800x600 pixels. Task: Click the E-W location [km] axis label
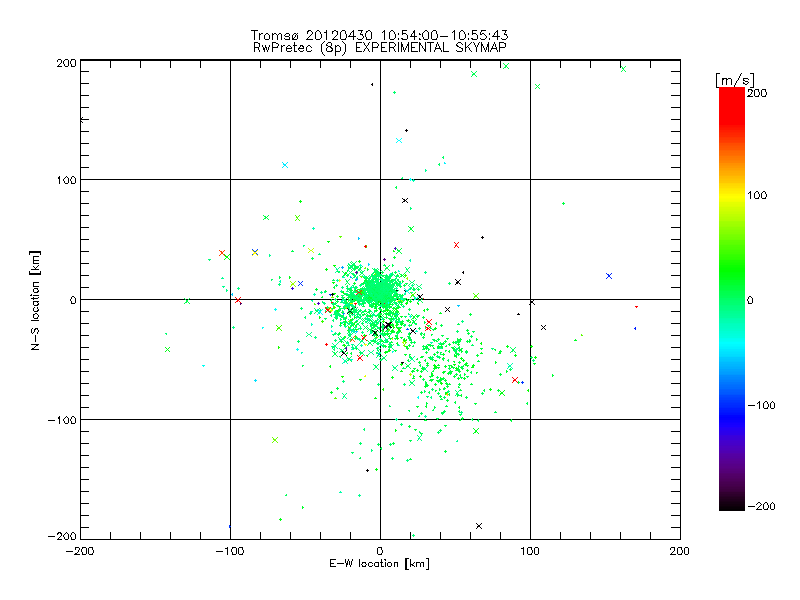(380, 565)
